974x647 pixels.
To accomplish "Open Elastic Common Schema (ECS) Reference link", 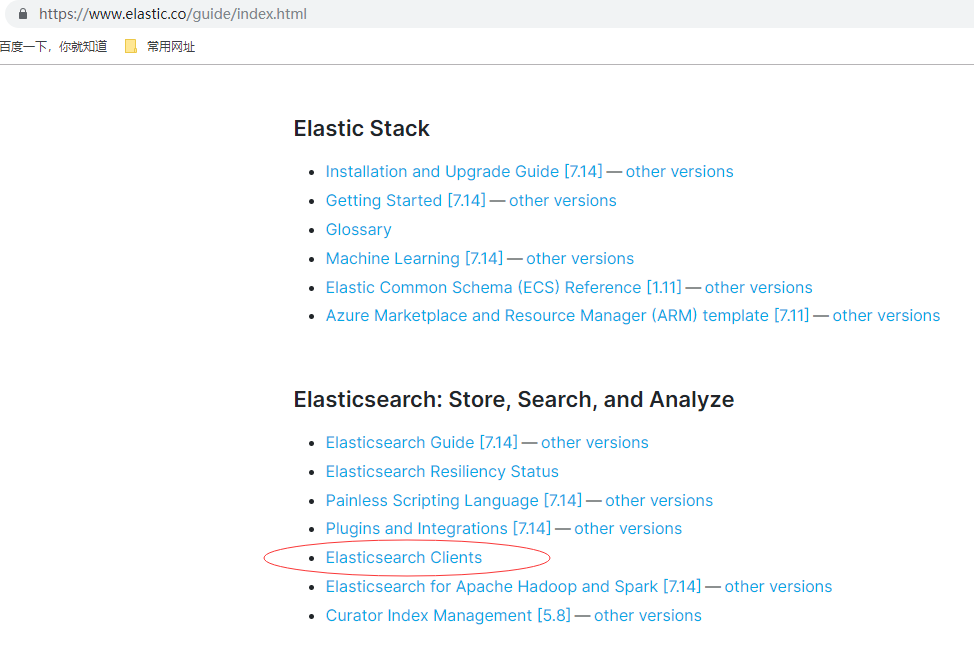I will tap(503, 287).
